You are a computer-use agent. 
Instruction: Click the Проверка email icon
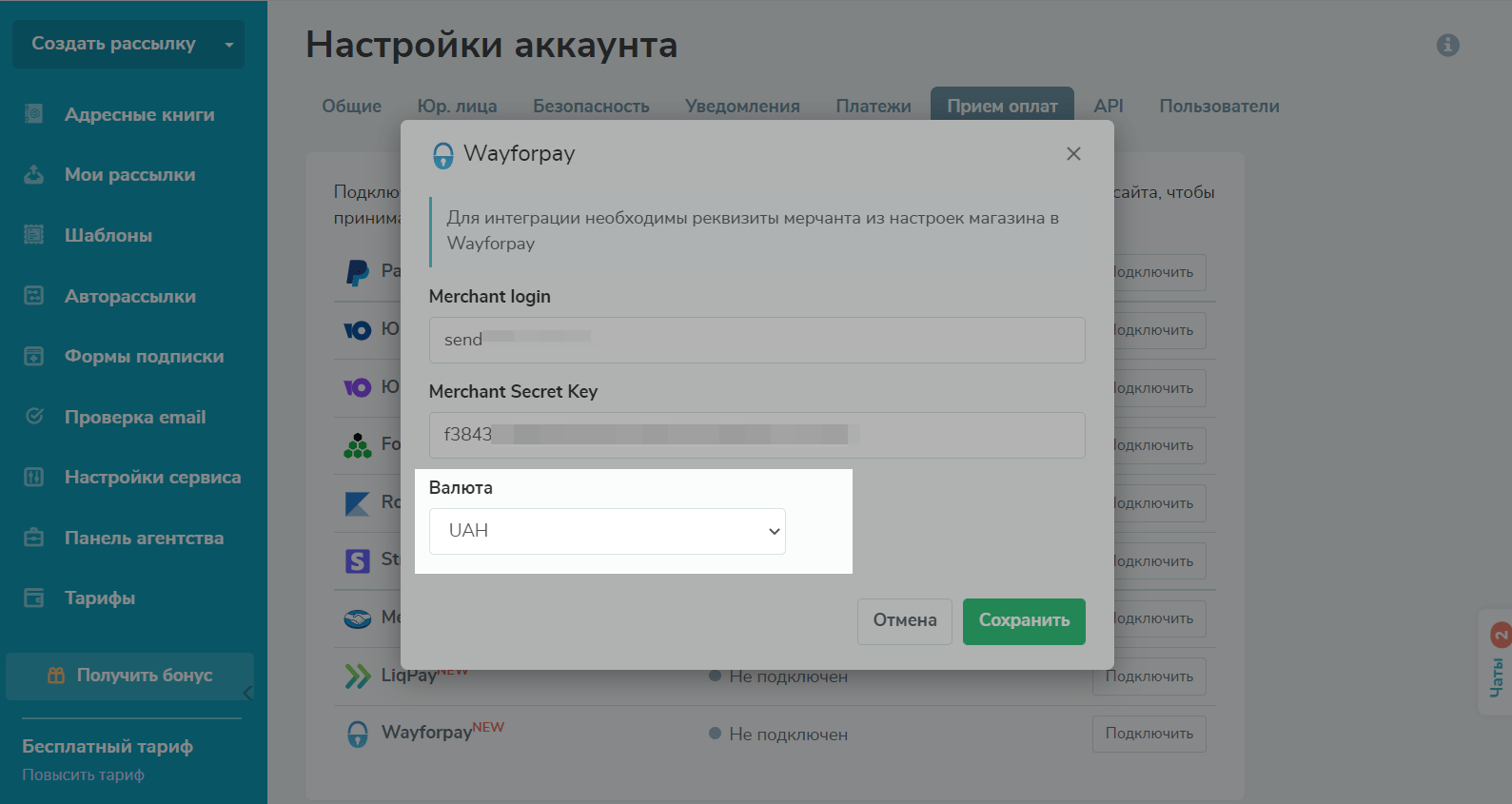click(x=33, y=417)
